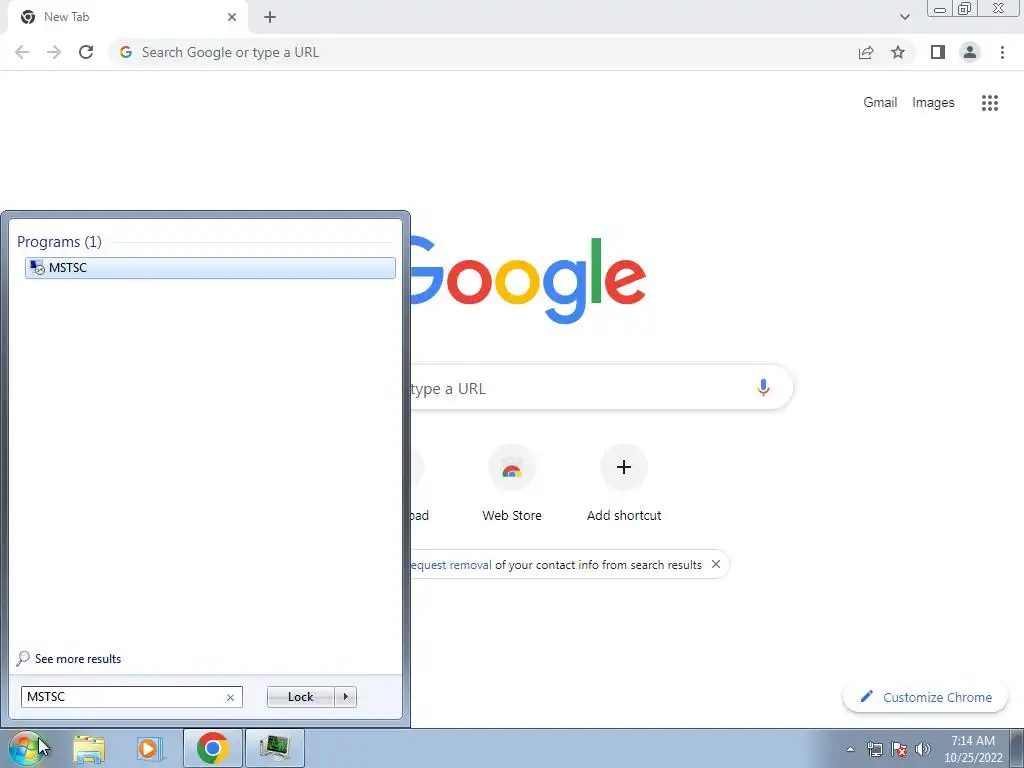Close the New Tab tab

(x=232, y=17)
